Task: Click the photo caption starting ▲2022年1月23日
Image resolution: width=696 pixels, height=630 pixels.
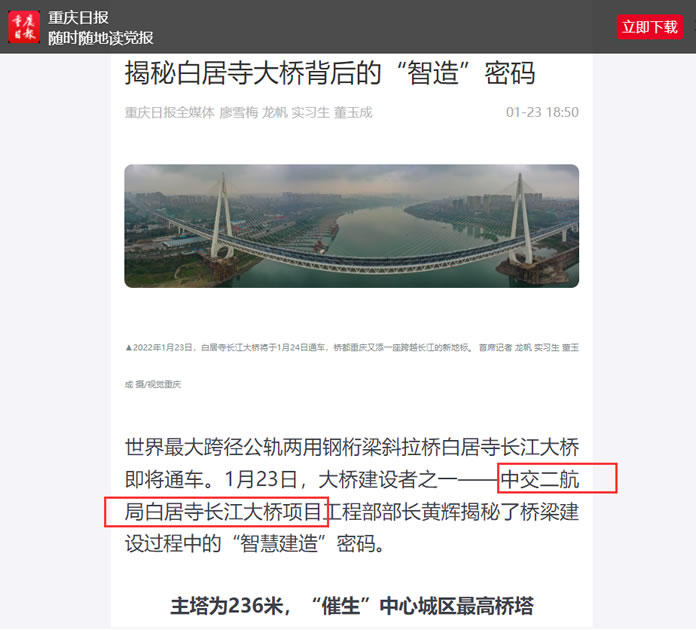Action: (x=352, y=347)
